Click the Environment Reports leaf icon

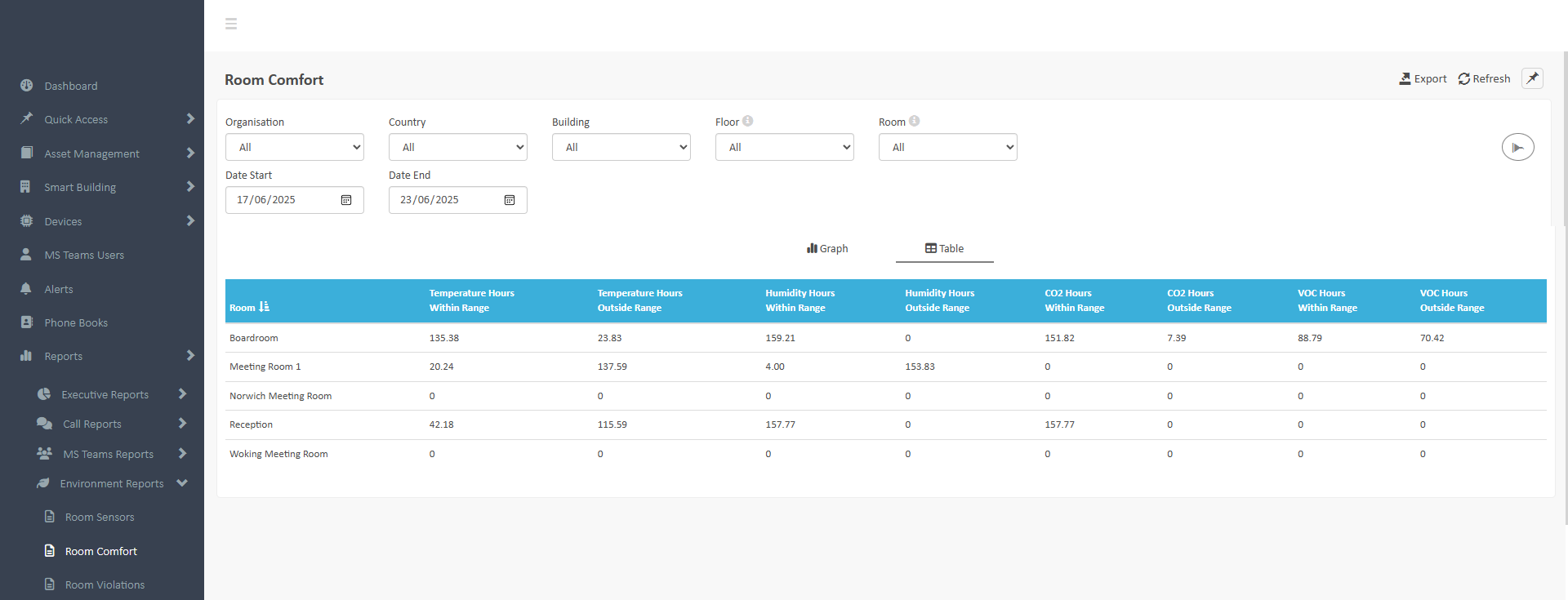[43, 482]
